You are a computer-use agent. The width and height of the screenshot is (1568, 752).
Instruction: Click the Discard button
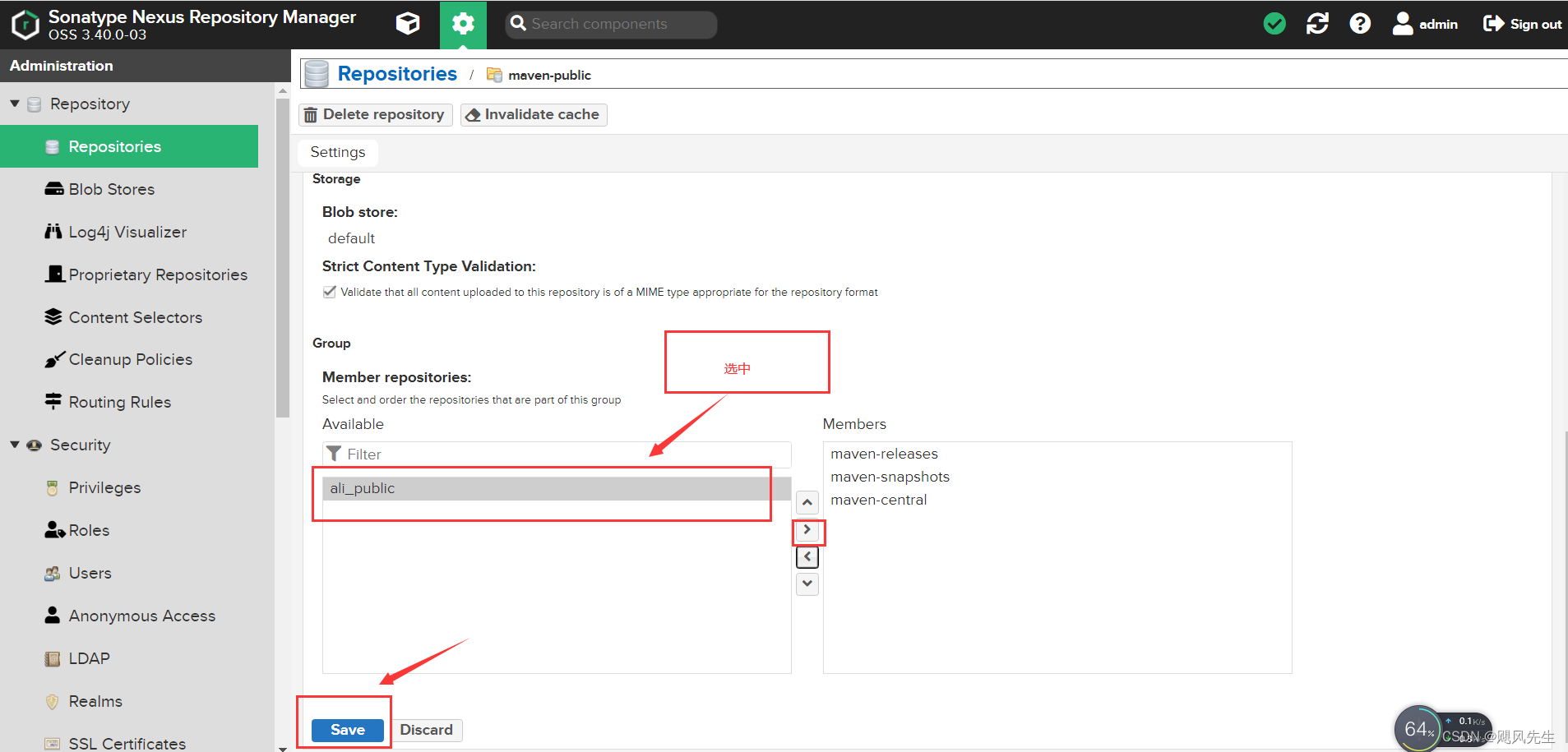(x=426, y=730)
